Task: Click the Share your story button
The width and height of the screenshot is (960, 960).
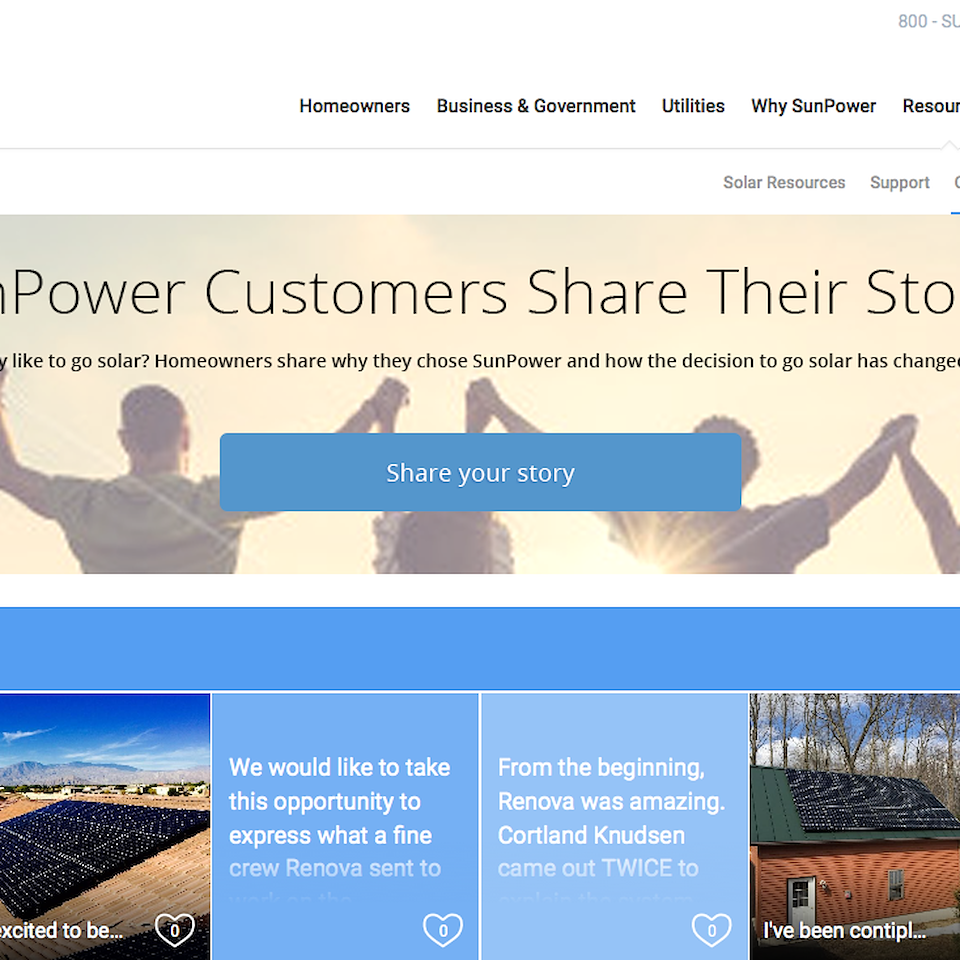Action: pyautogui.click(x=481, y=472)
